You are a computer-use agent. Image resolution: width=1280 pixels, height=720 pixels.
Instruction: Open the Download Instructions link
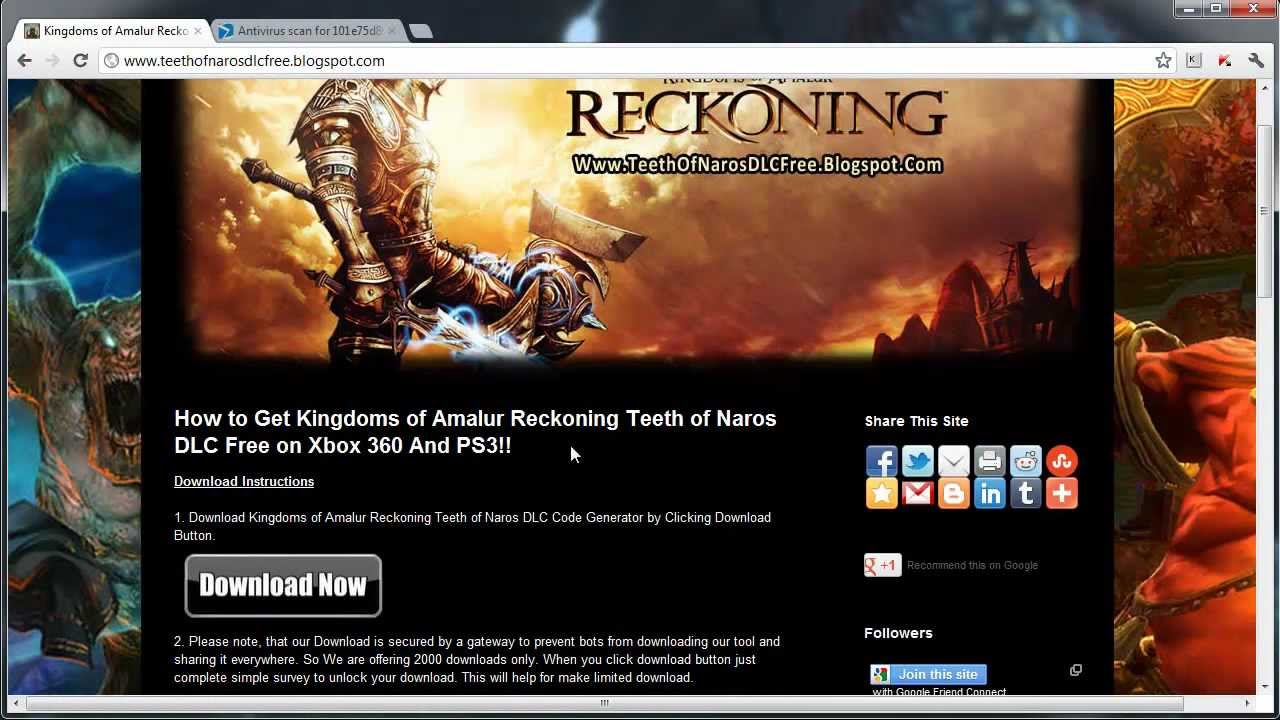[x=244, y=481]
